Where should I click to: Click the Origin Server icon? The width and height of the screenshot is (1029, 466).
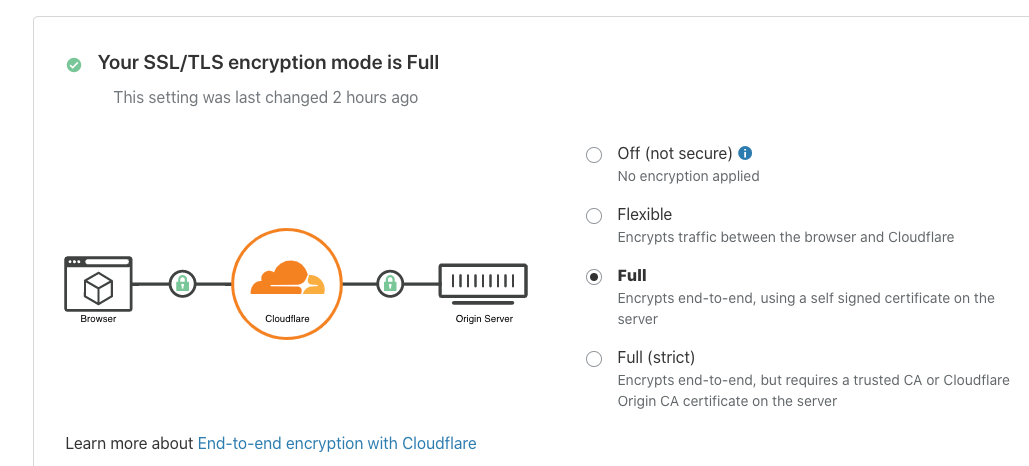[x=483, y=283]
